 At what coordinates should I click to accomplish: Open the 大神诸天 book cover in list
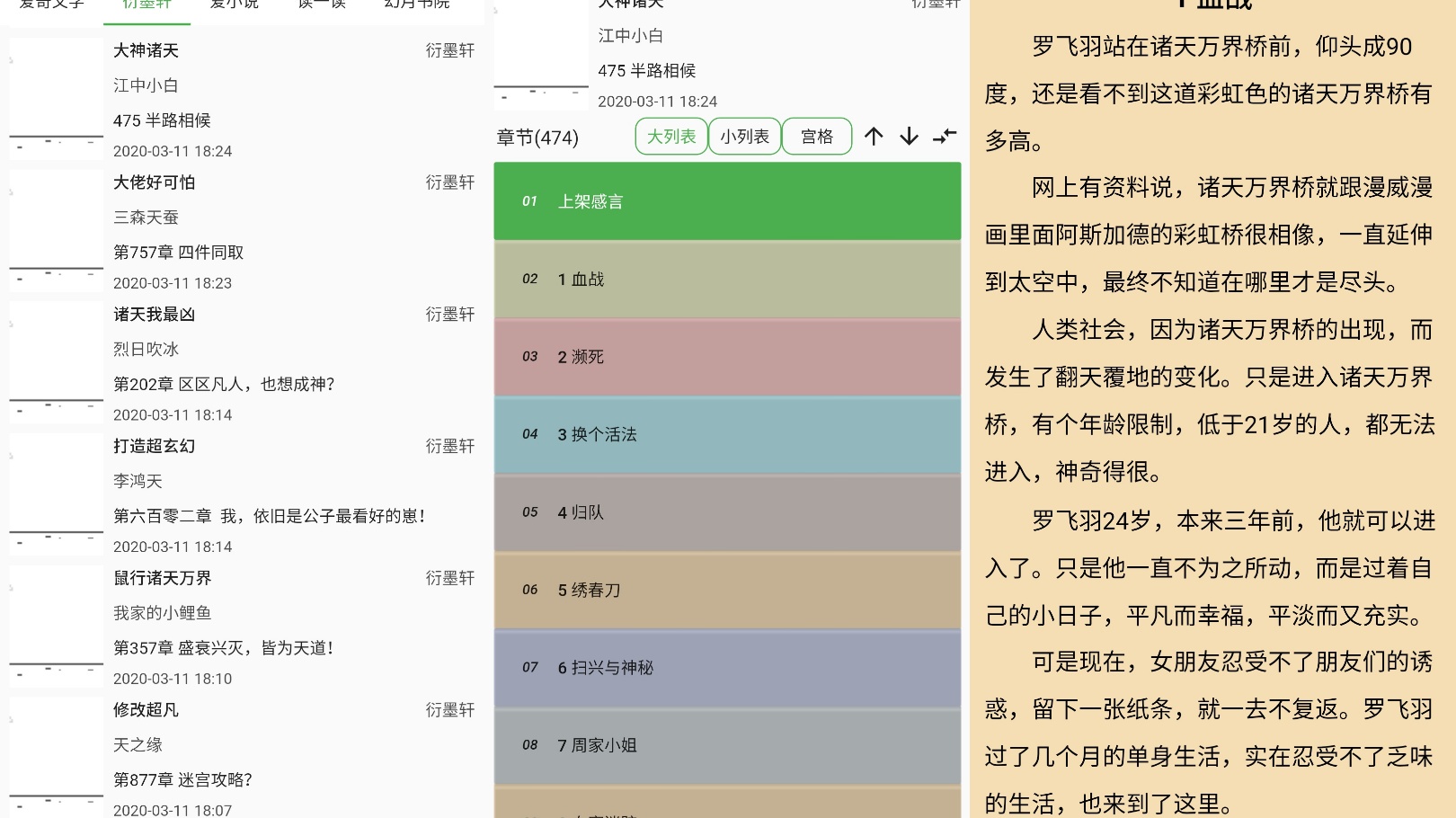click(56, 99)
